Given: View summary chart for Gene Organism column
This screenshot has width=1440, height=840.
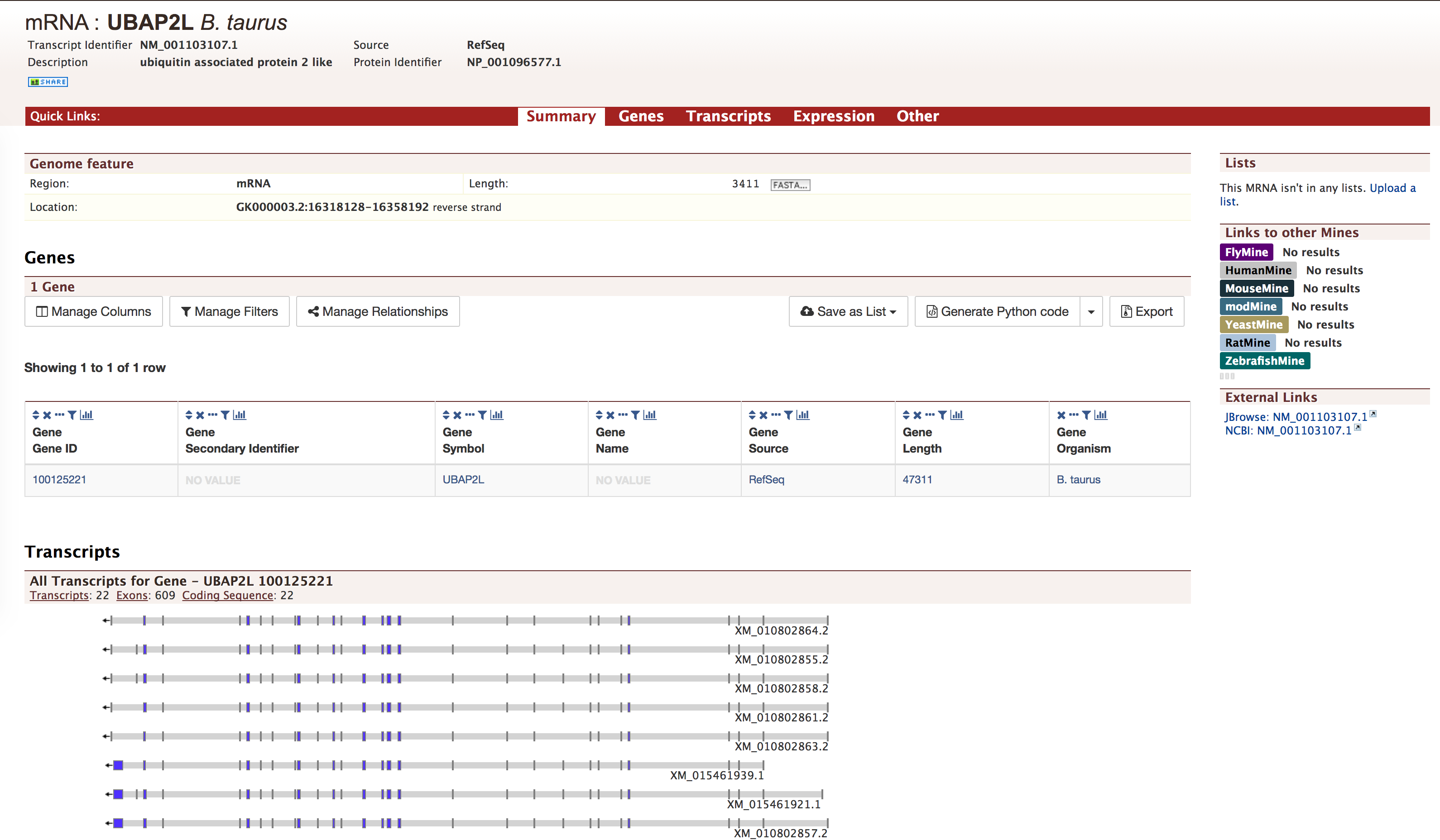Looking at the screenshot, I should tap(1100, 415).
